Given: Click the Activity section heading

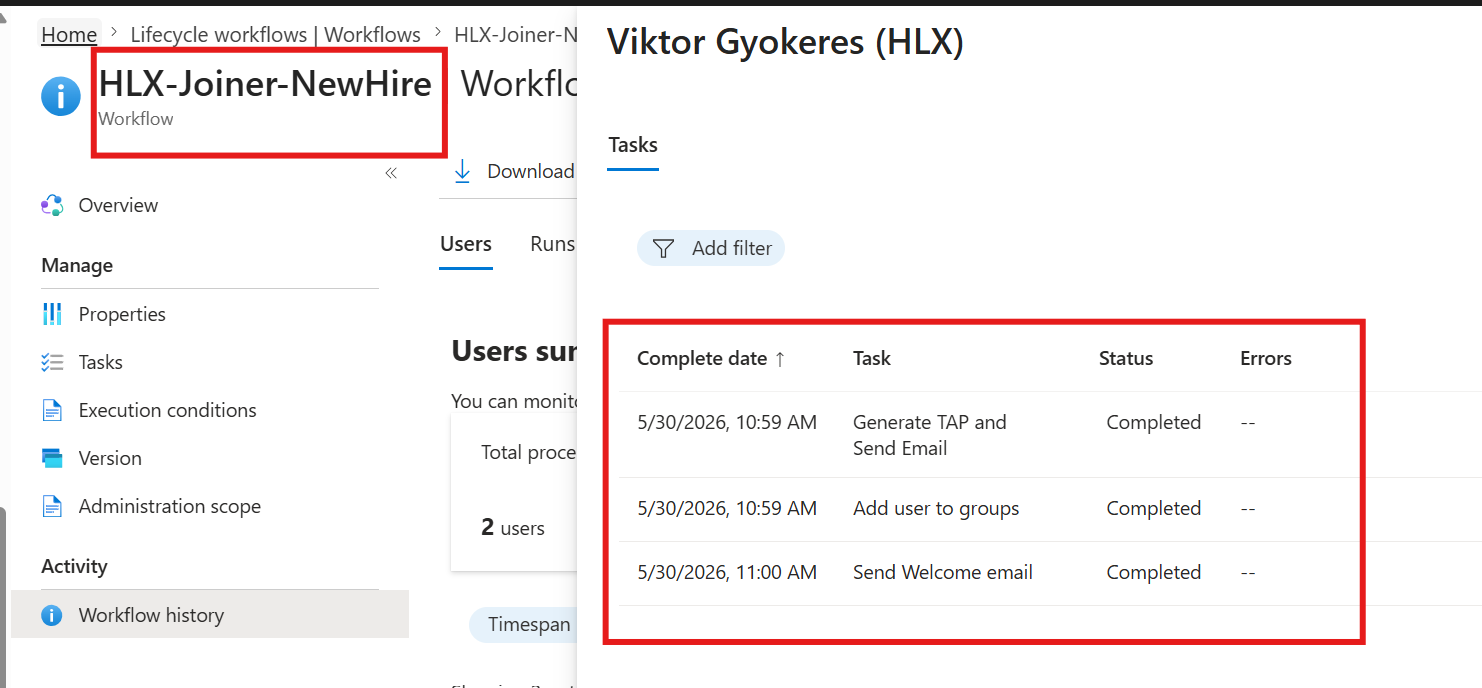Looking at the screenshot, I should tap(74, 566).
